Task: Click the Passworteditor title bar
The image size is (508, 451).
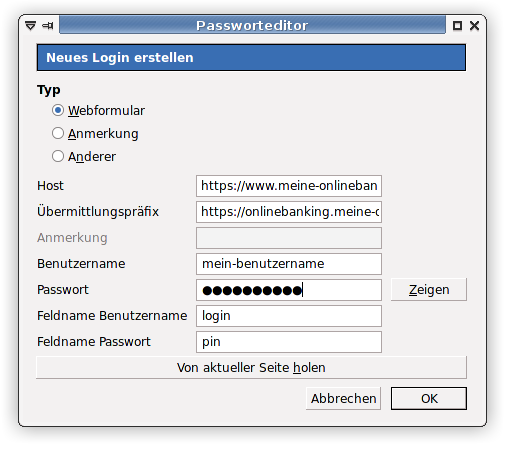Action: pos(252,25)
